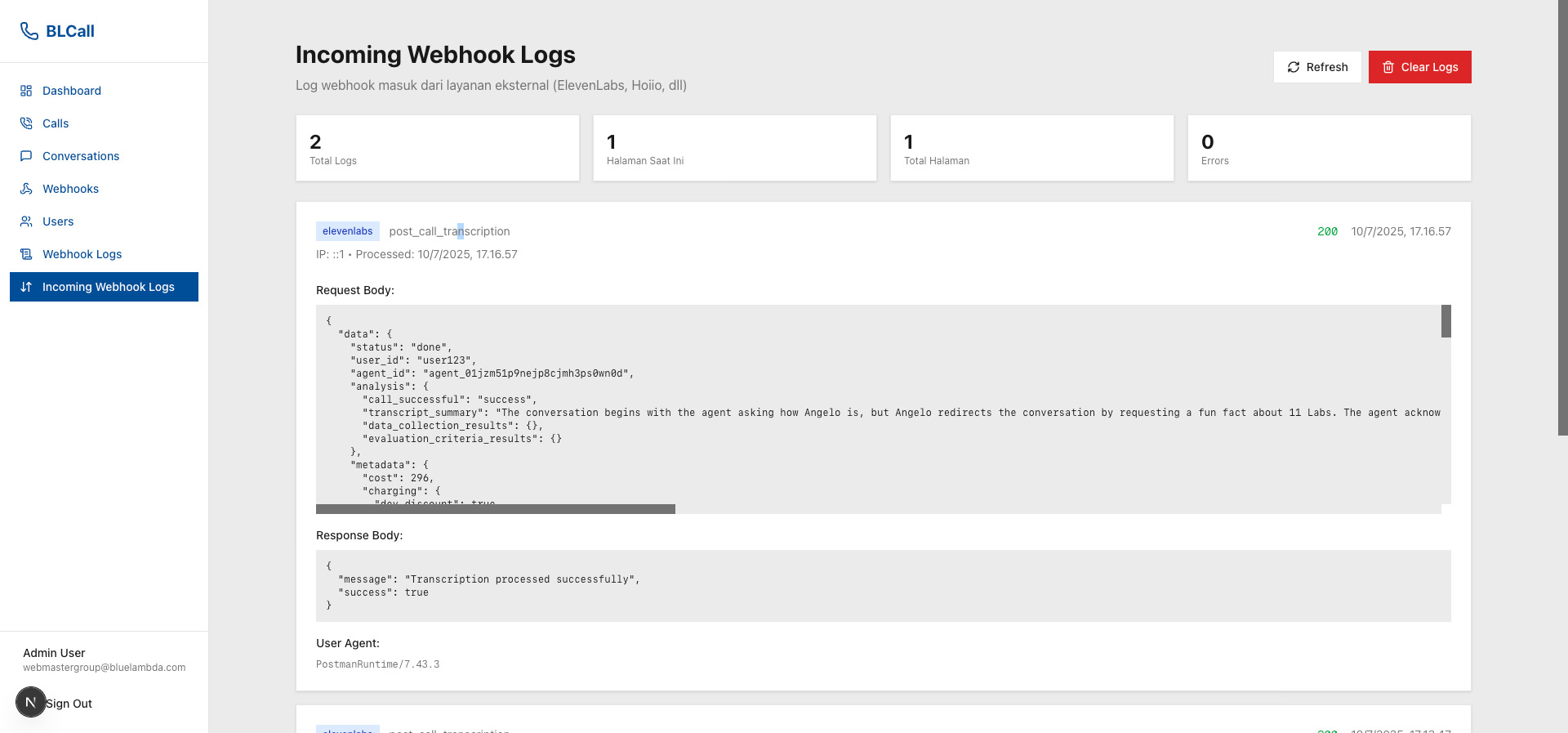Click the BLCall phone logo icon
Screen dimensions: 1568x733
click(x=29, y=31)
